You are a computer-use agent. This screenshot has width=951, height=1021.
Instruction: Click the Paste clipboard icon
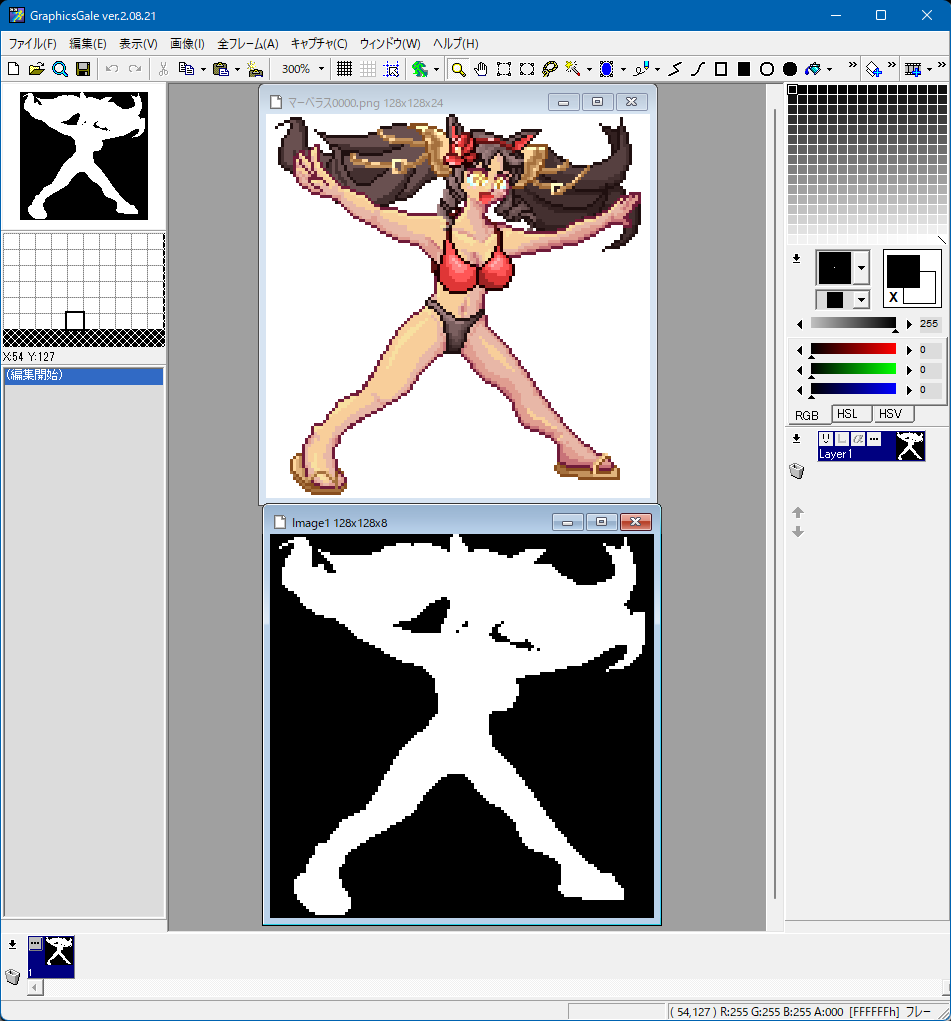click(221, 68)
